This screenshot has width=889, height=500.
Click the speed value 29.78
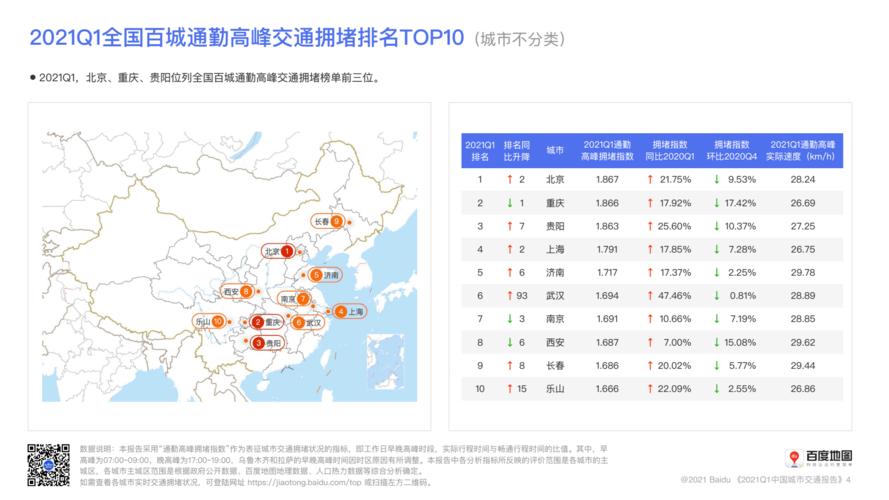coord(803,273)
